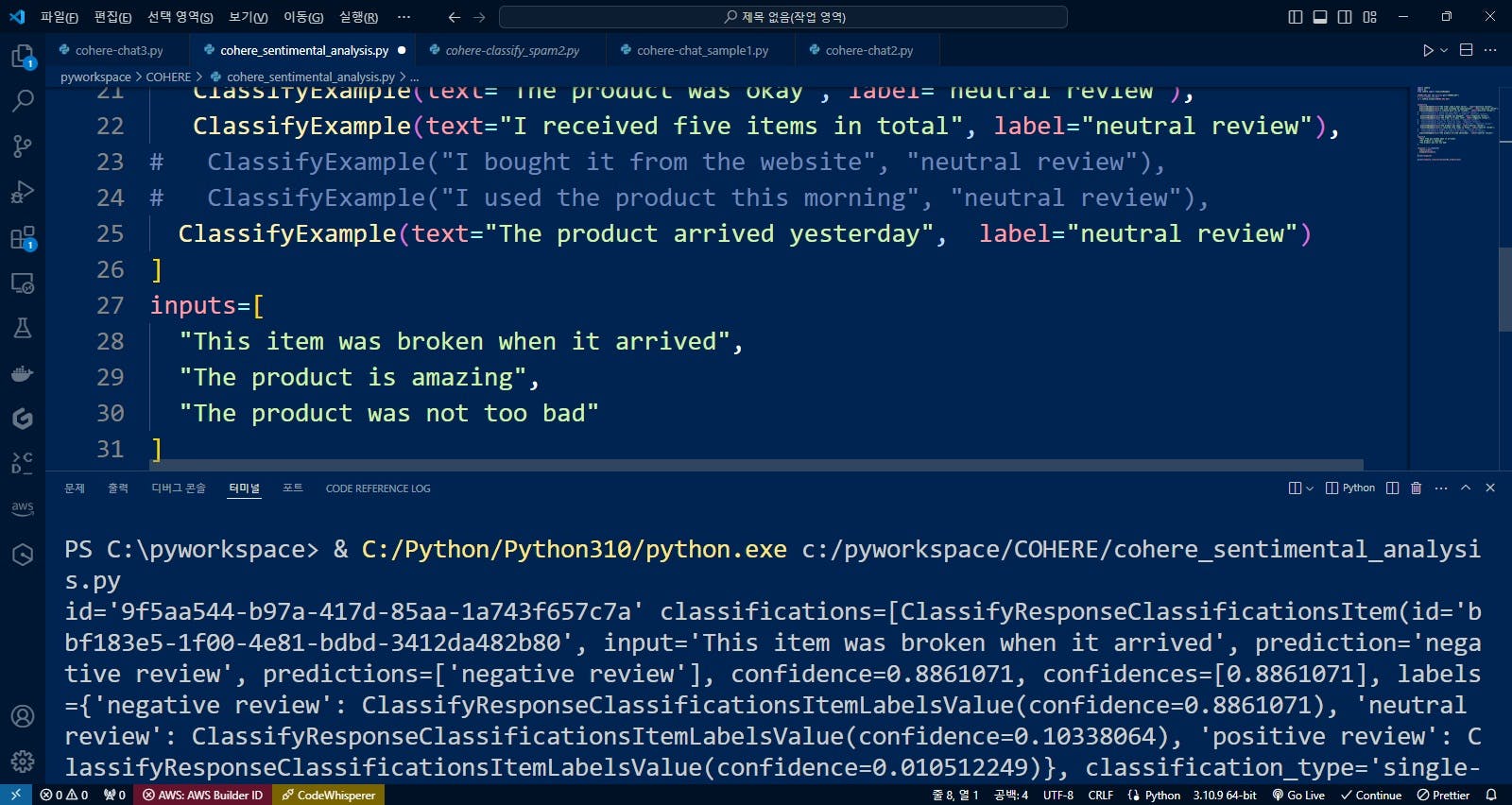
Task: Close the terminal panel
Action: pos(1490,488)
